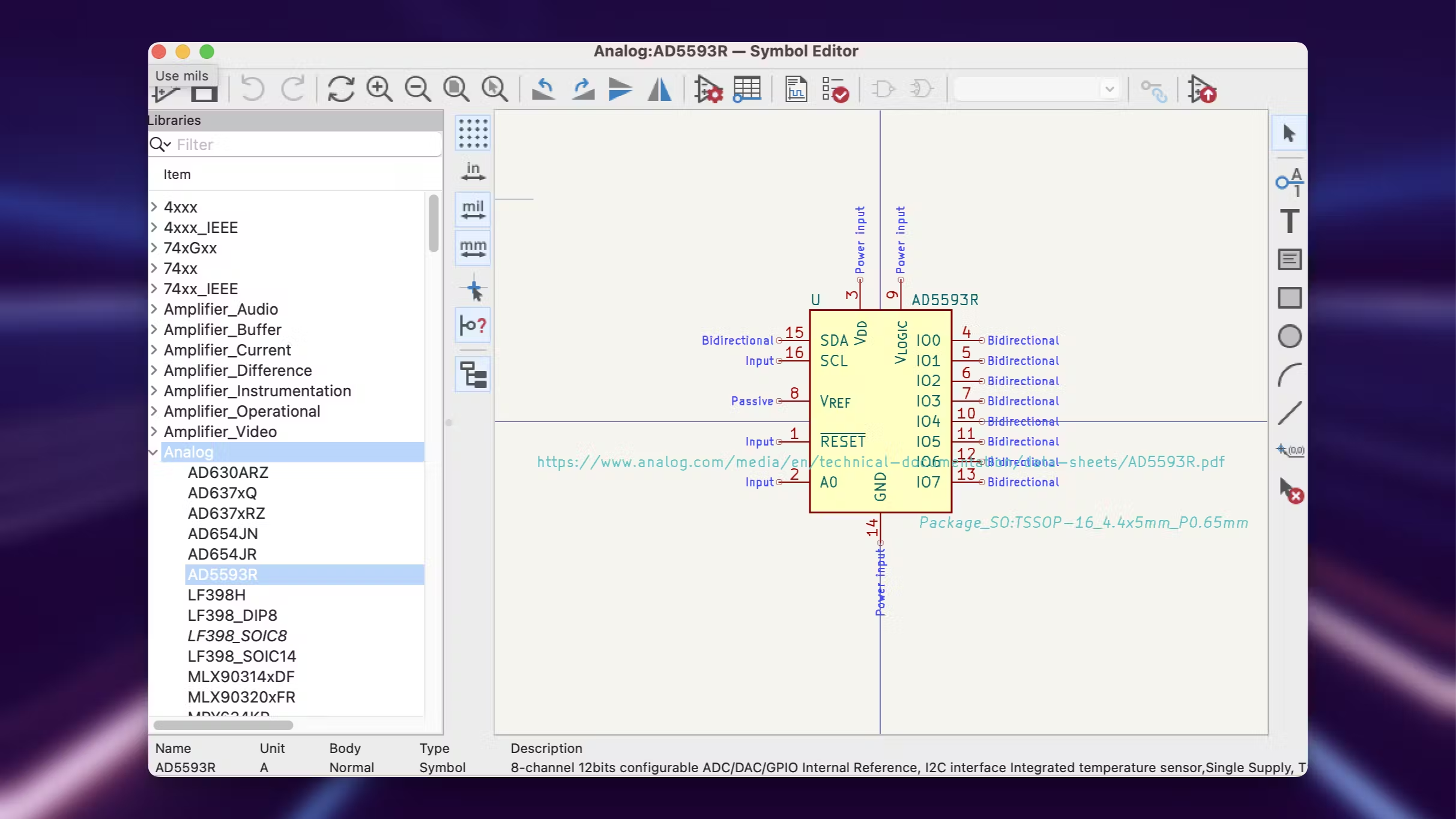The width and height of the screenshot is (1456, 819).
Task: Select the Add Text tool
Action: [1288, 221]
